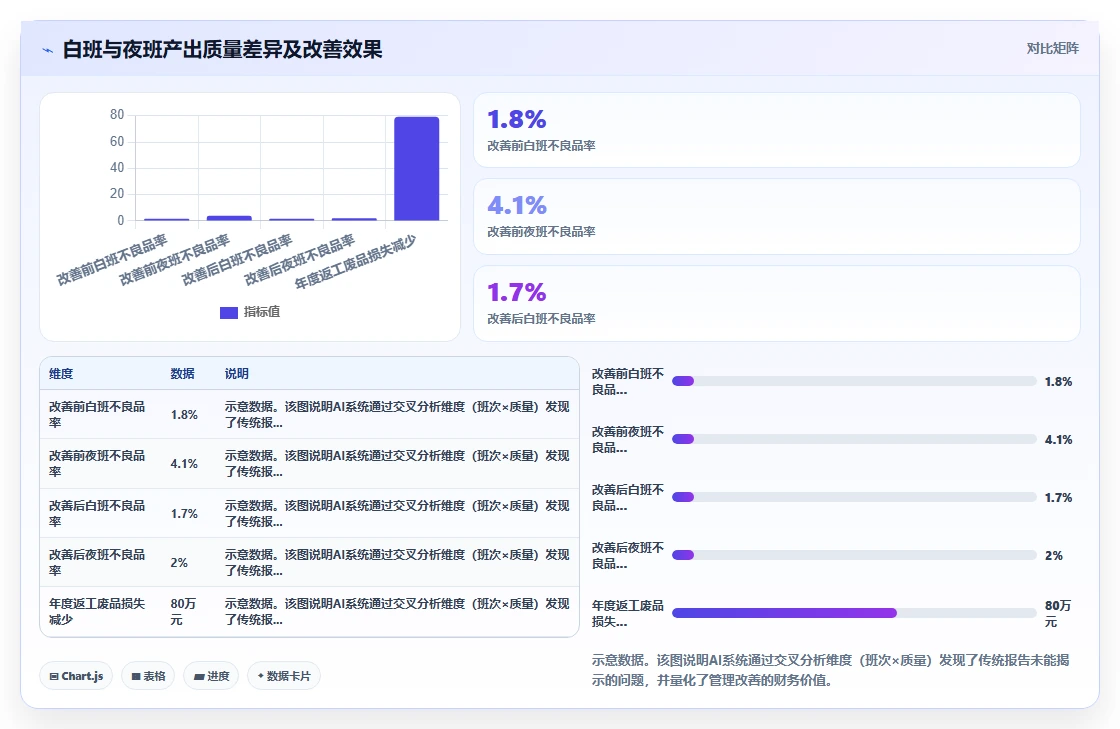The image size is (1120, 729).
Task: Click the 2% value beside progress bar
Action: (x=1054, y=555)
